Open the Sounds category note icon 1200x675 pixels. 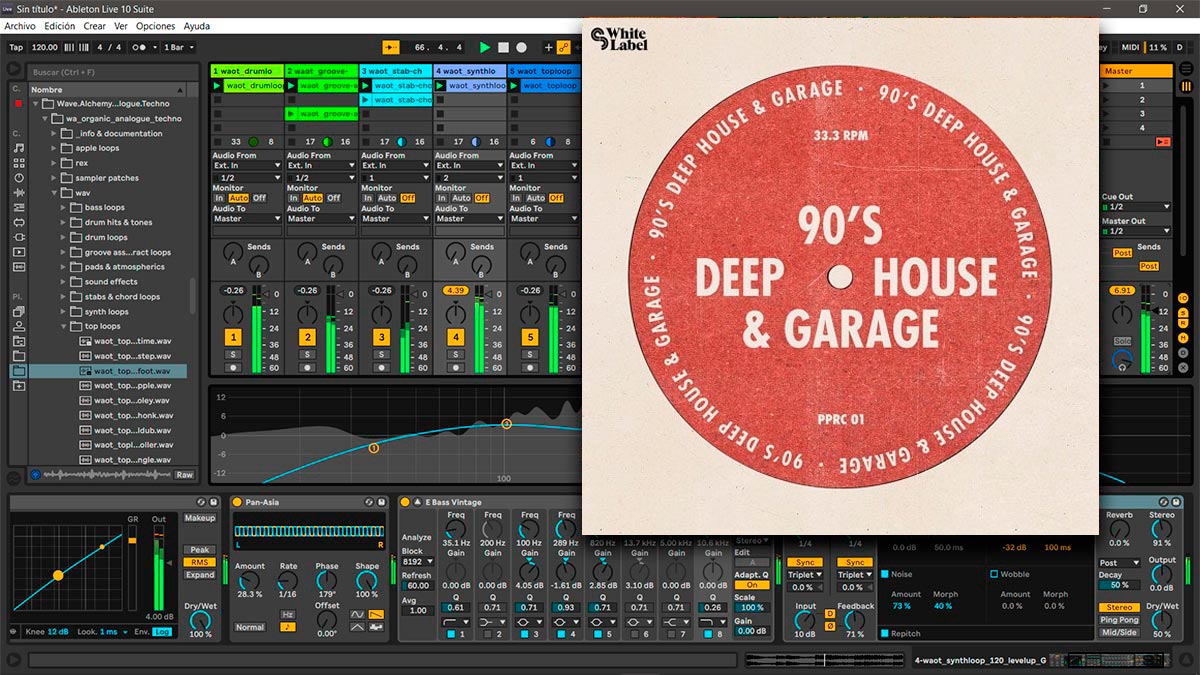tap(18, 147)
